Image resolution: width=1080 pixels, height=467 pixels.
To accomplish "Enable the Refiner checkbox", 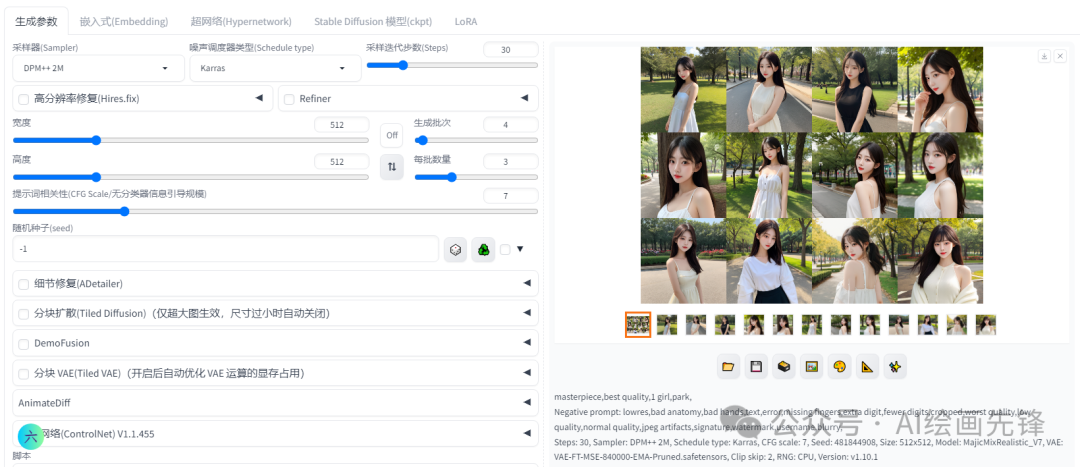I will pyautogui.click(x=289, y=99).
